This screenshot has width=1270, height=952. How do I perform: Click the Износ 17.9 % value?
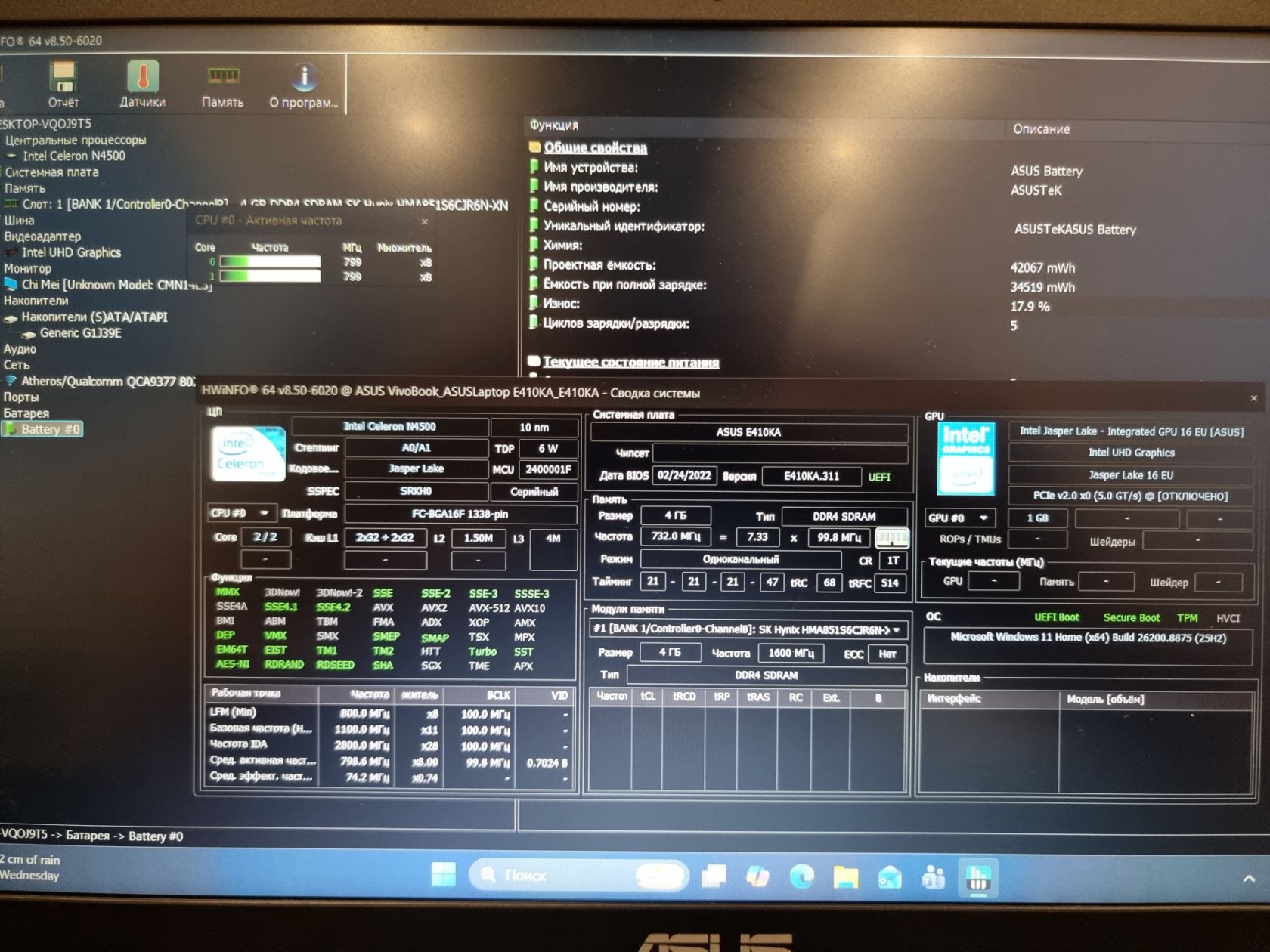[x=1030, y=307]
